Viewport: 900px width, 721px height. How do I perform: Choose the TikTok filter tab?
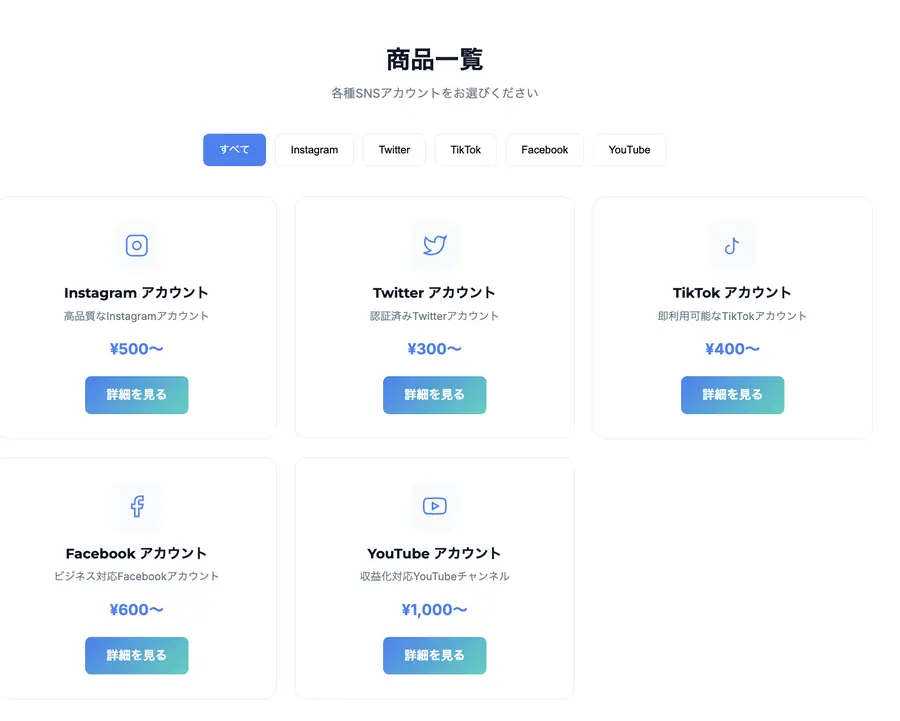(x=465, y=150)
